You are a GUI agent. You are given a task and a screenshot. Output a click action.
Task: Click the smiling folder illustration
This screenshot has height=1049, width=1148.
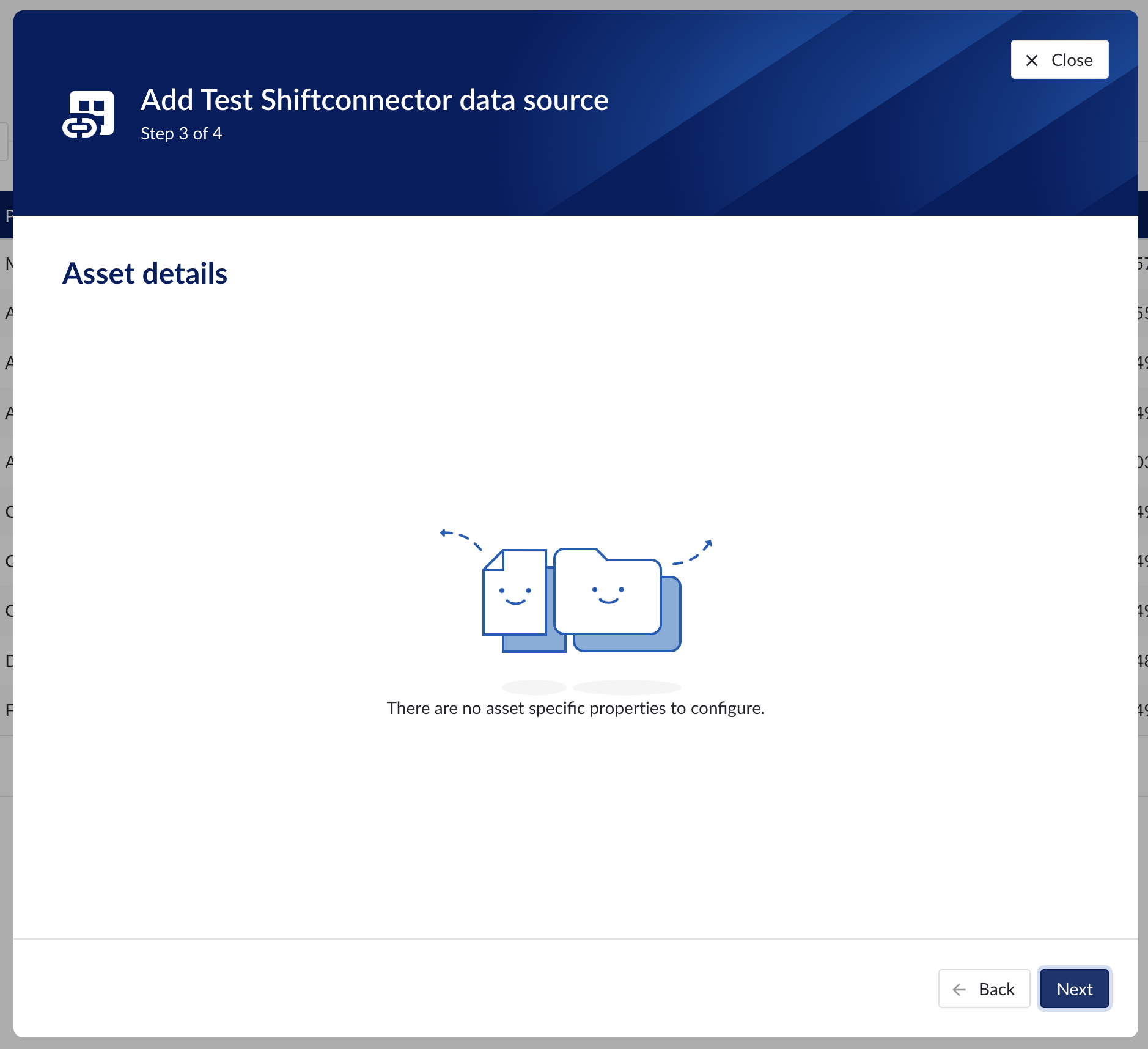pyautogui.click(x=607, y=592)
